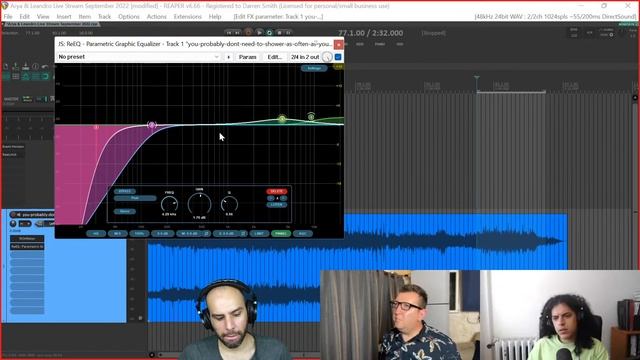The width and height of the screenshot is (640, 360).
Task: Select pink EQ band 1 node
Action: tap(96, 127)
